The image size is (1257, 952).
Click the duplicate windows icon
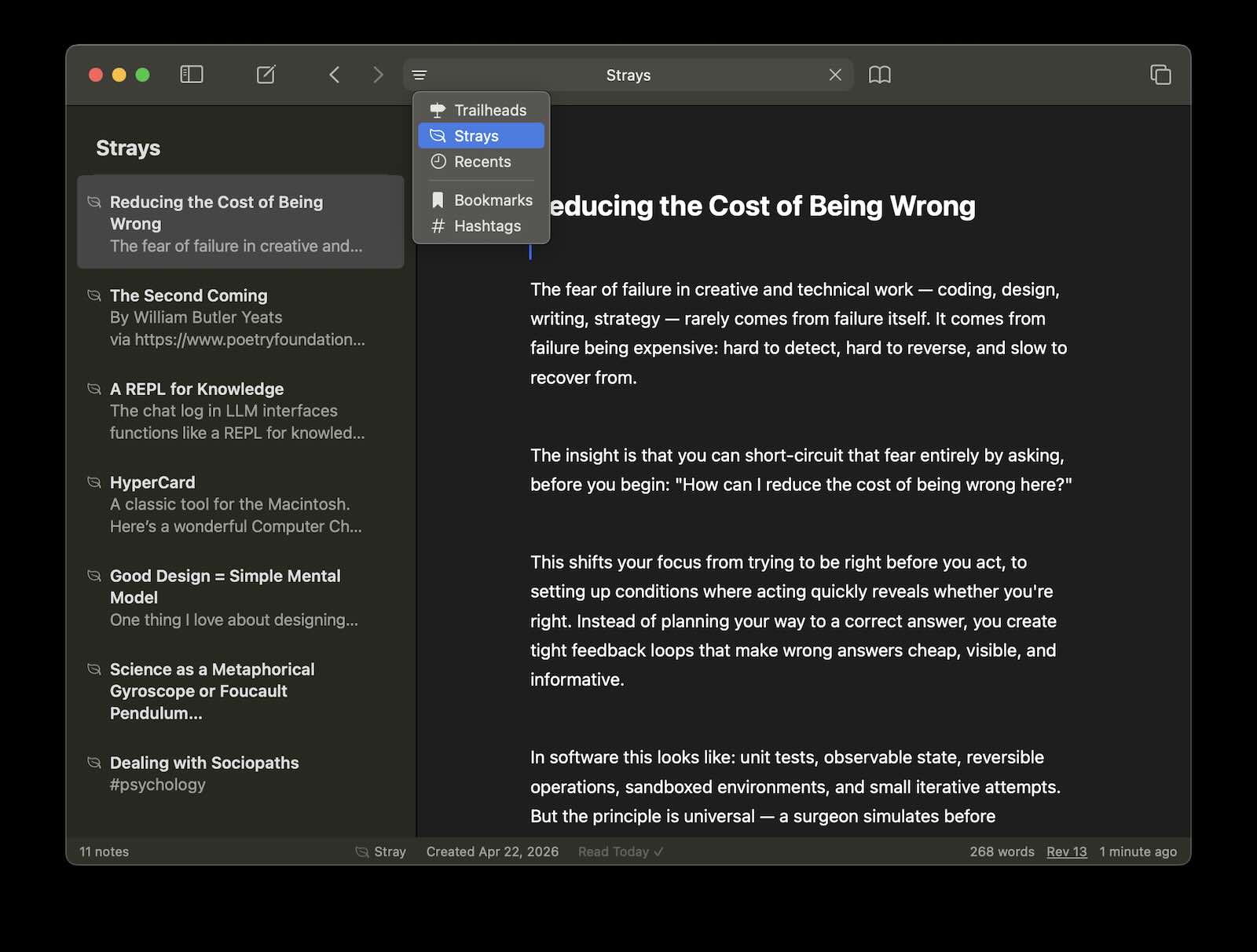point(1160,75)
